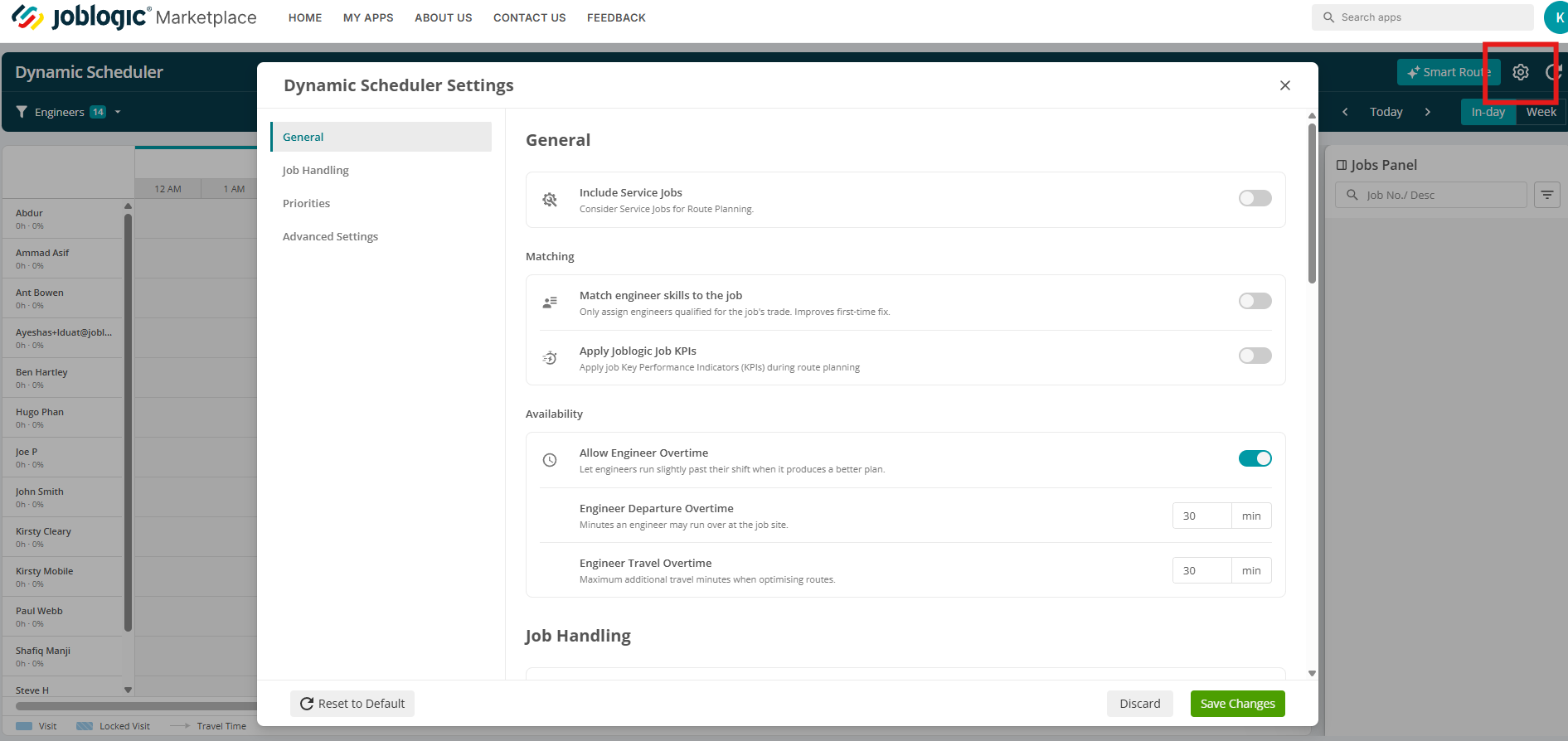Open the Jobs Panel filter options icon
Screen dimensions: 1568x741
point(1547,195)
